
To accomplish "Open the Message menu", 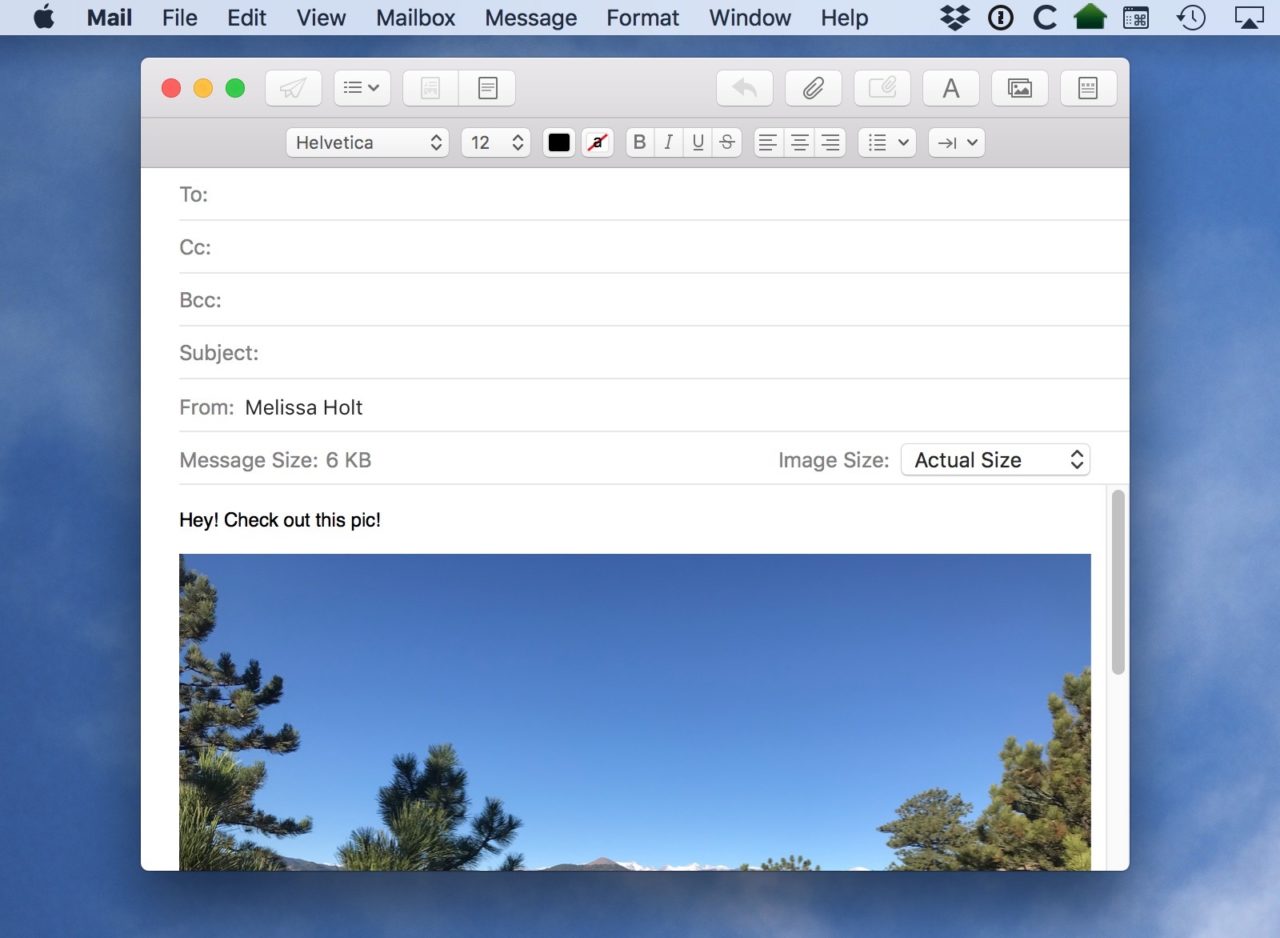I will 531,17.
